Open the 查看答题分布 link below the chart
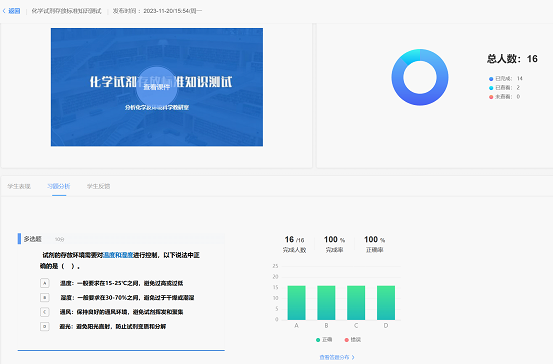The width and height of the screenshot is (553, 364). click(334, 357)
